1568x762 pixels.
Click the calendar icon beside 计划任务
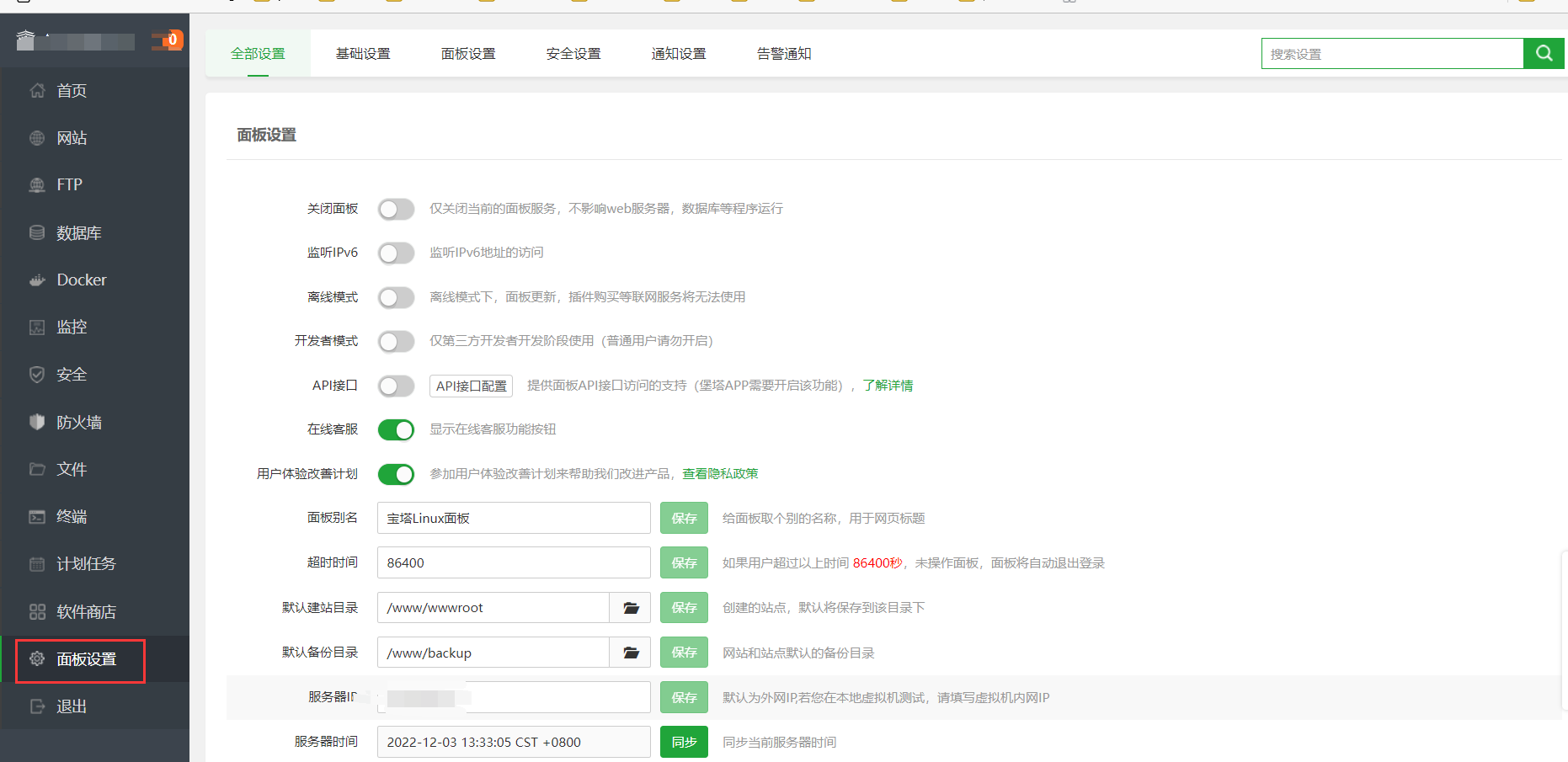click(37, 563)
